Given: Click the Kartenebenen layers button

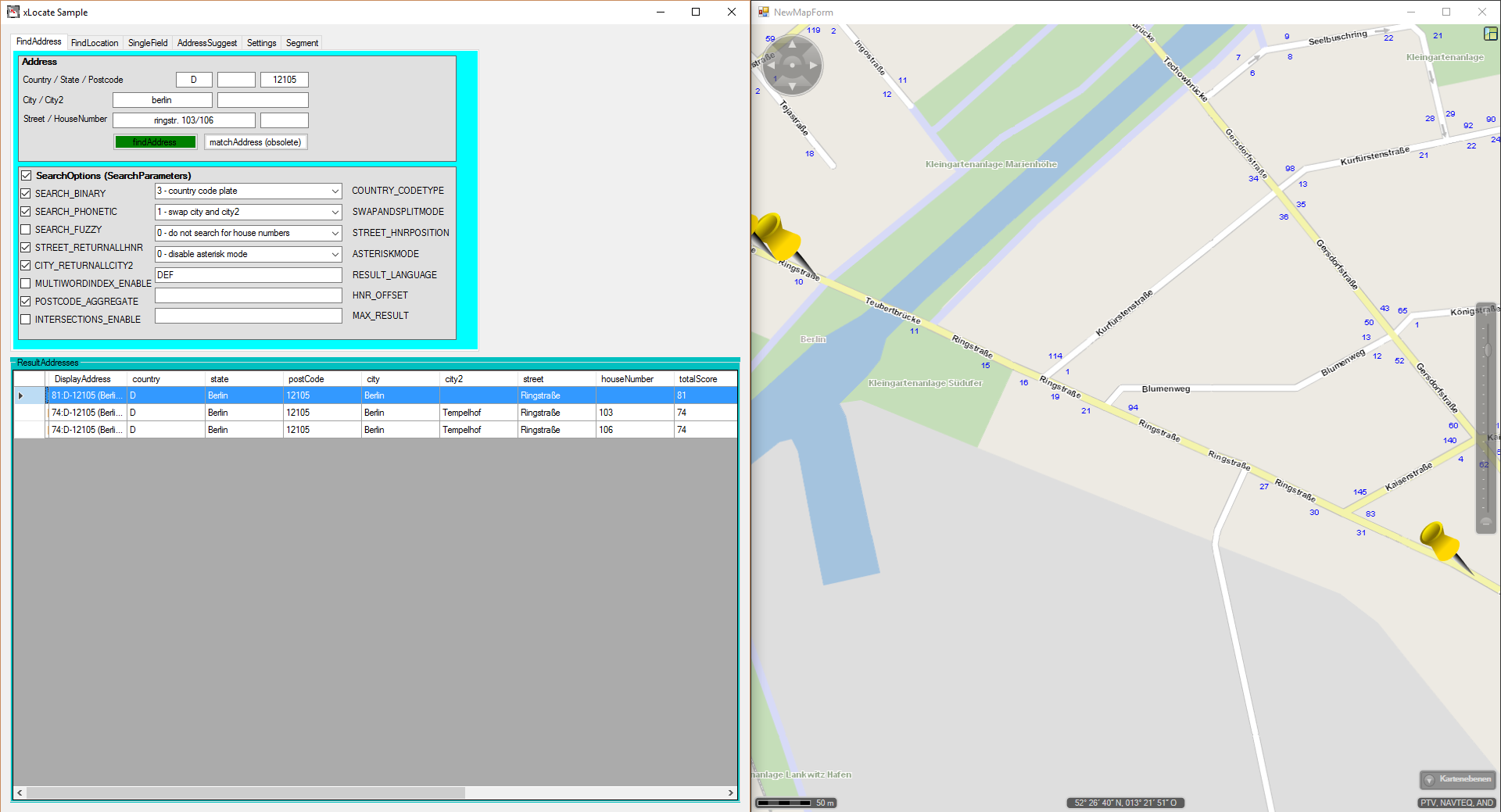Looking at the screenshot, I should tap(1457, 779).
